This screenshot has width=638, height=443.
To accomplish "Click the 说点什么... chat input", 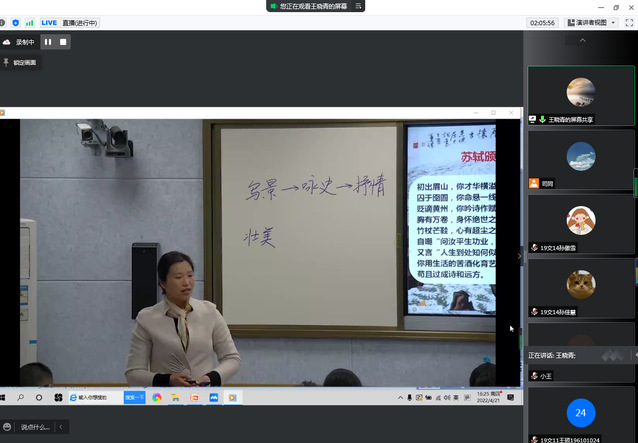I will (x=35, y=427).
